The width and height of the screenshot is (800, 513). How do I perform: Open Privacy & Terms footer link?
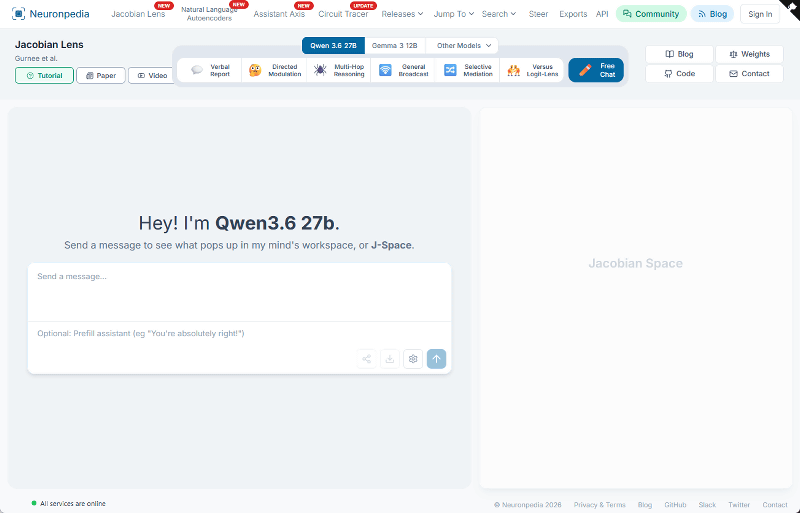pos(599,504)
